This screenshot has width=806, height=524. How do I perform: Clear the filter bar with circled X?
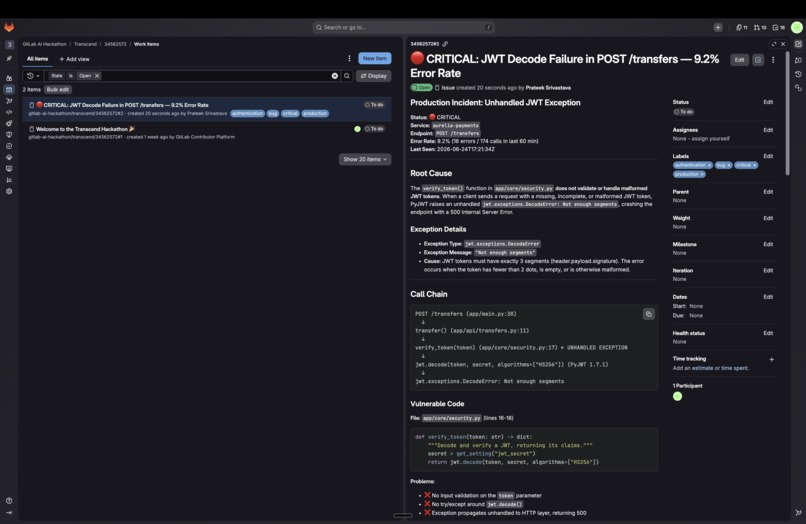(335, 76)
